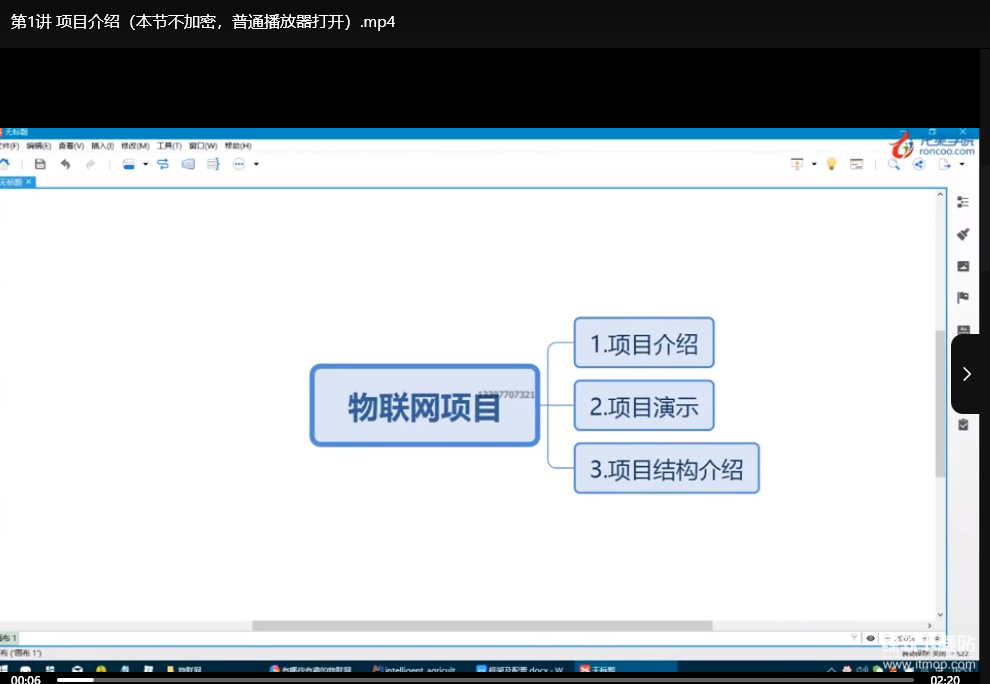Image resolution: width=990 pixels, height=684 pixels.
Task: Click the share icon in the toolbar
Action: [x=919, y=164]
